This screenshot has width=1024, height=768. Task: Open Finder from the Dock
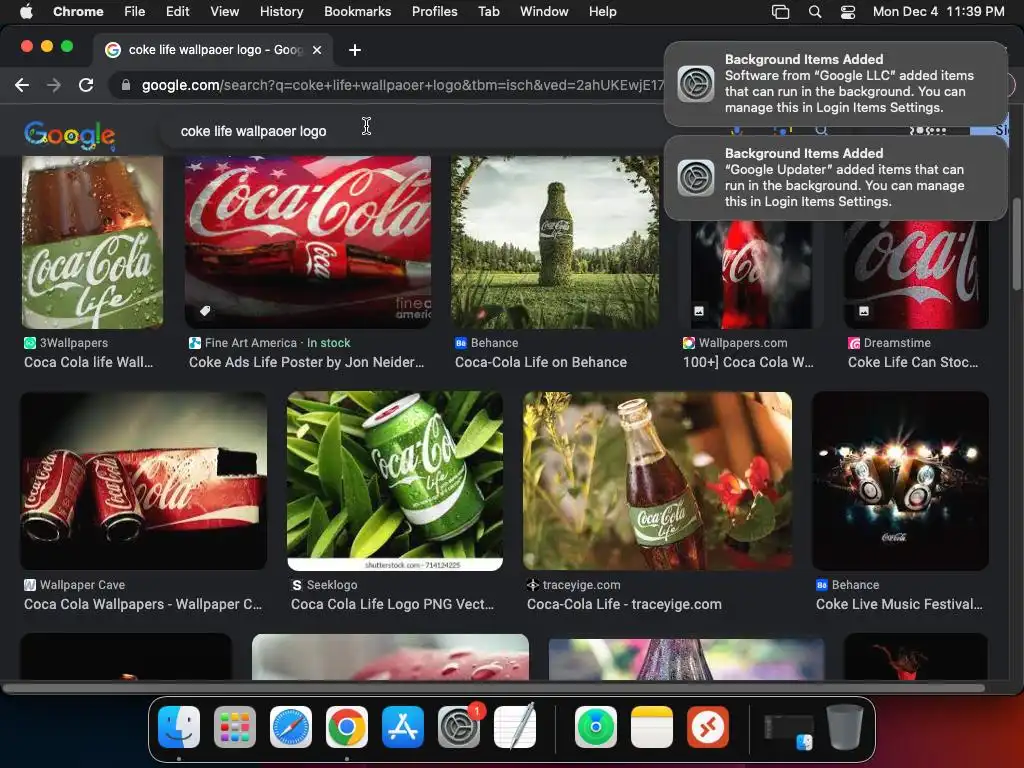179,727
